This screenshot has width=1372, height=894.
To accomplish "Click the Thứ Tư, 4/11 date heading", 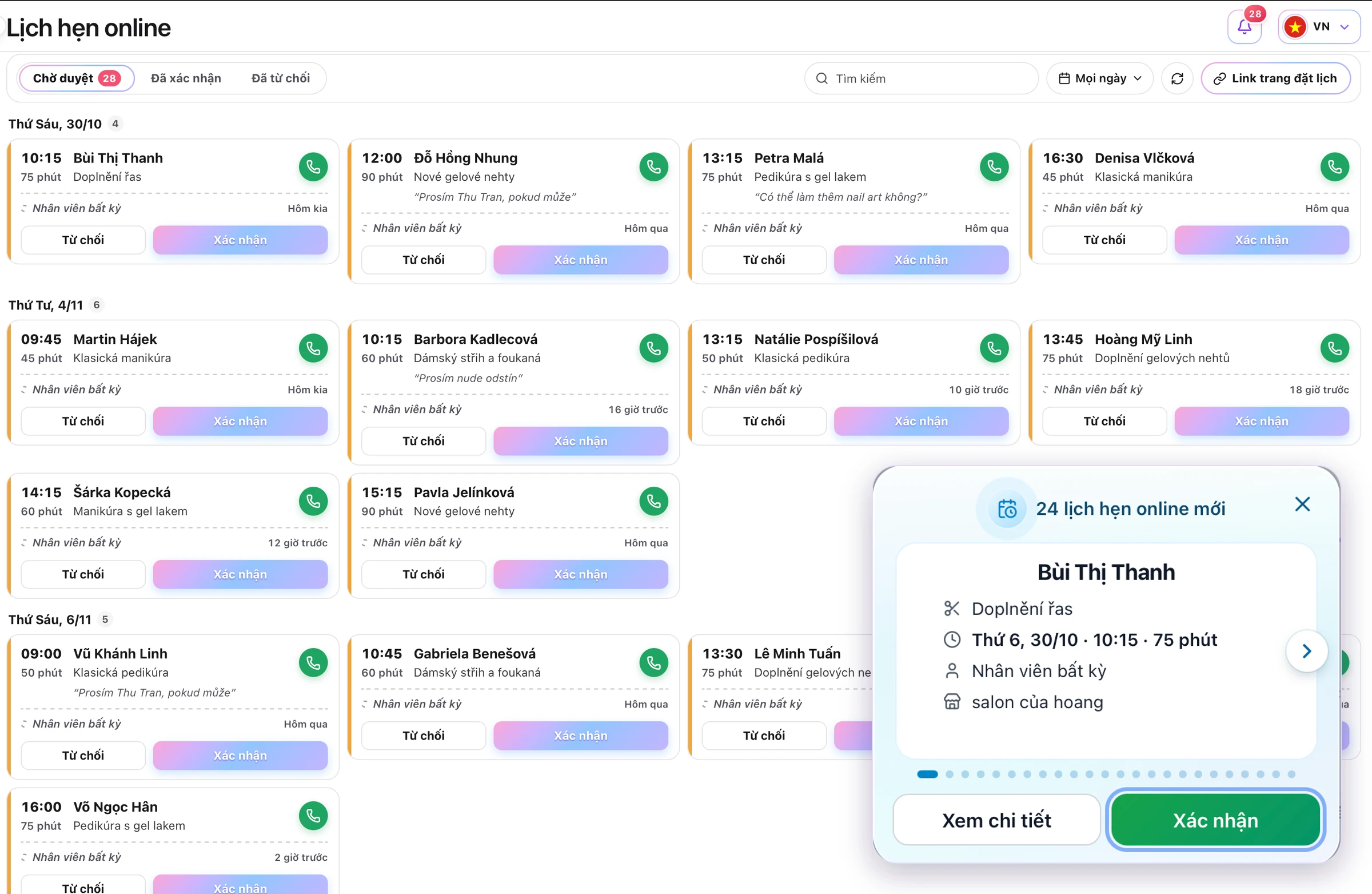I will (46, 305).
